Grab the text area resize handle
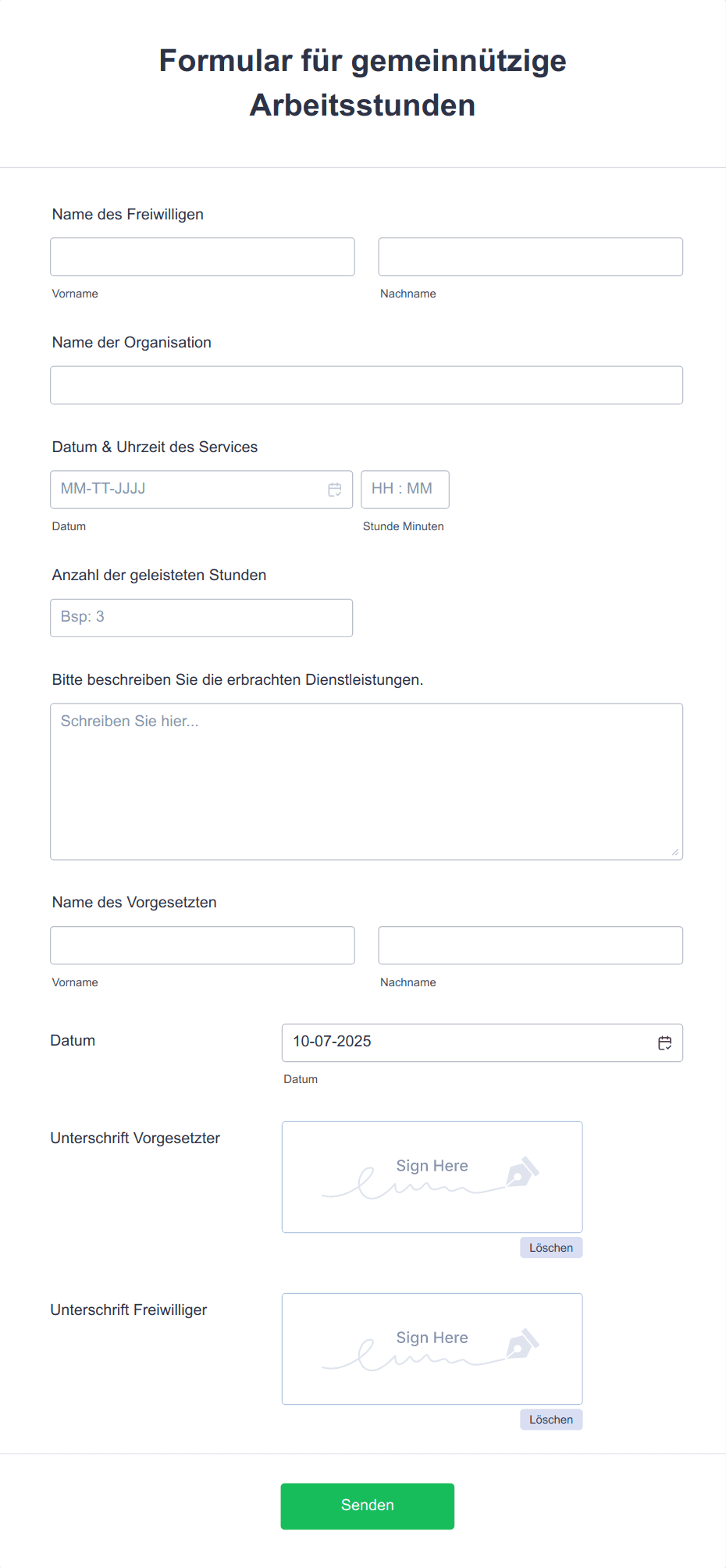 pyautogui.click(x=675, y=852)
